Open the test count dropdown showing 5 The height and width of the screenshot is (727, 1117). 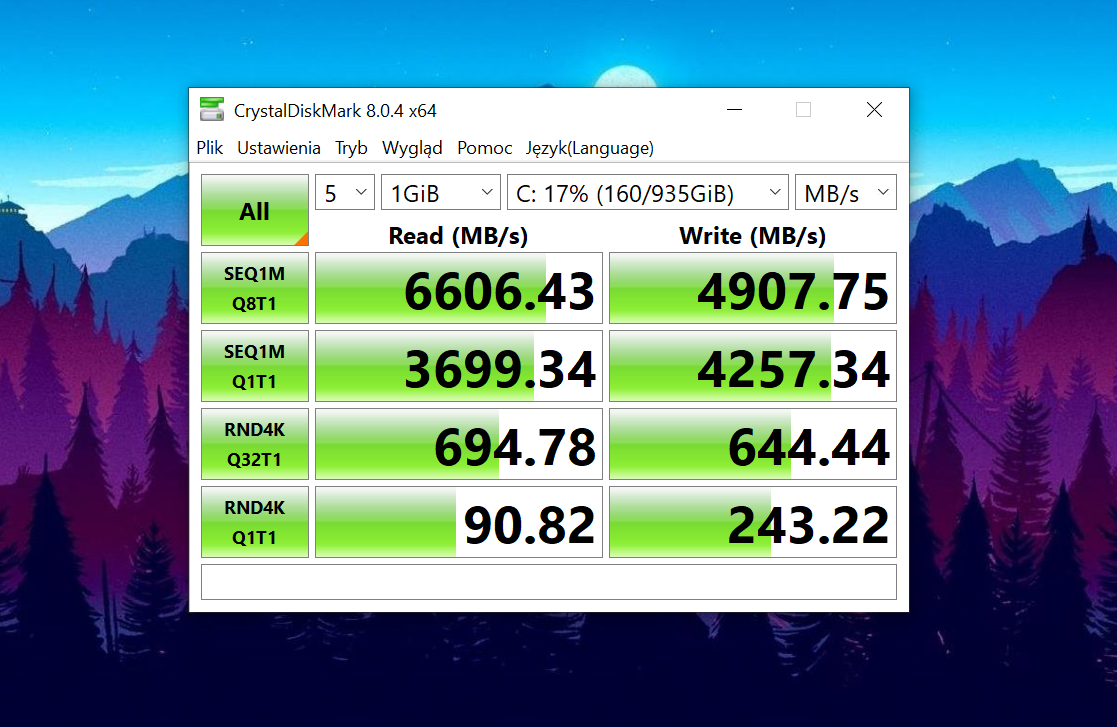coord(345,192)
